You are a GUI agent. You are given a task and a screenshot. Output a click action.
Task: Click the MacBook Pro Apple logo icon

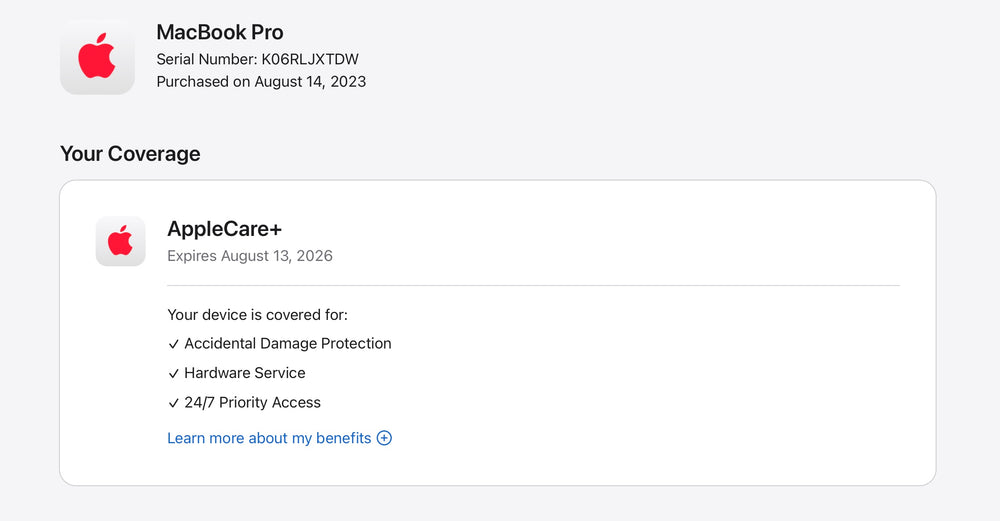pyautogui.click(x=97, y=57)
